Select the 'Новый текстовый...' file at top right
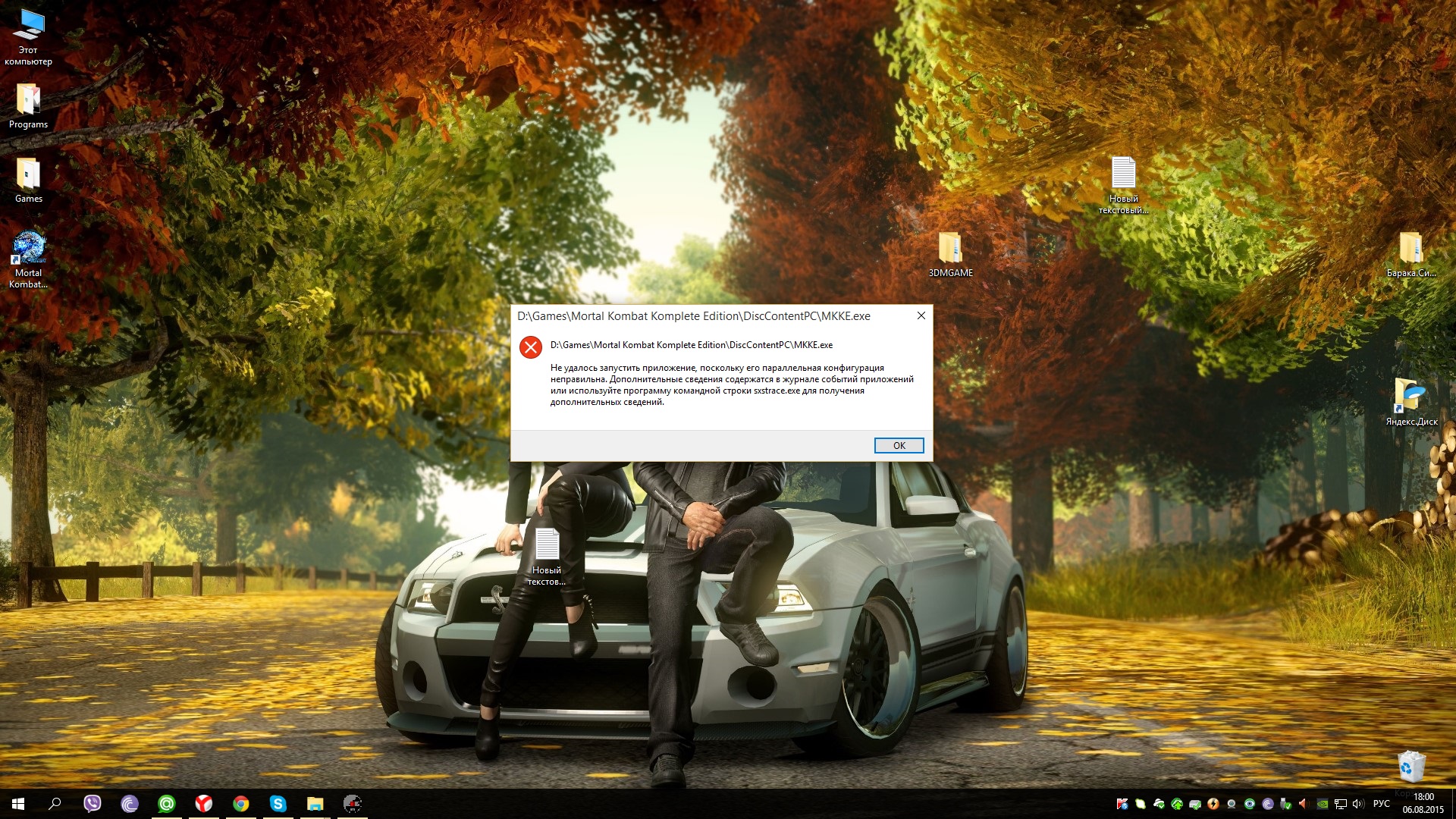The height and width of the screenshot is (819, 1456). click(1123, 185)
